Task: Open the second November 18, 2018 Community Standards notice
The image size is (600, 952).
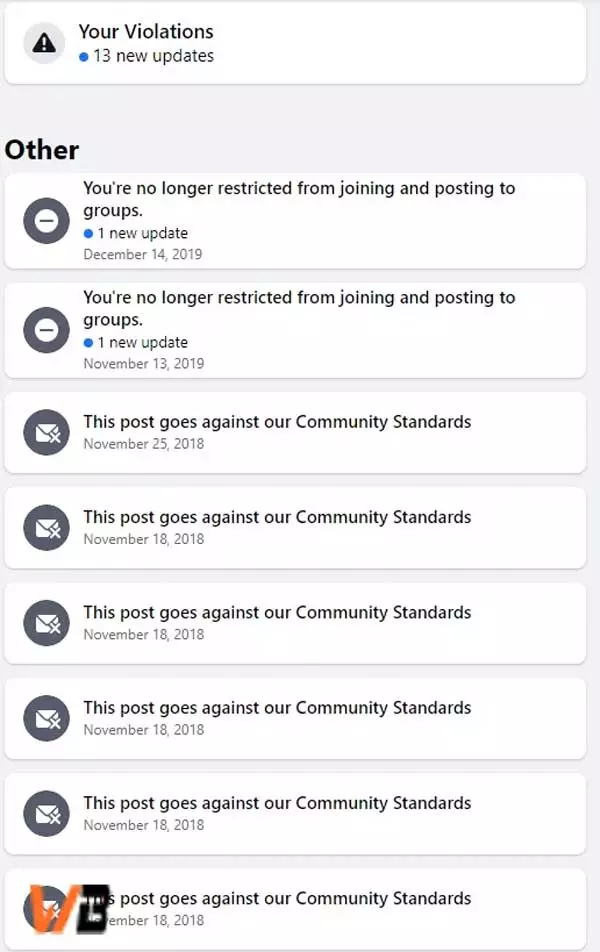Action: pos(295,623)
